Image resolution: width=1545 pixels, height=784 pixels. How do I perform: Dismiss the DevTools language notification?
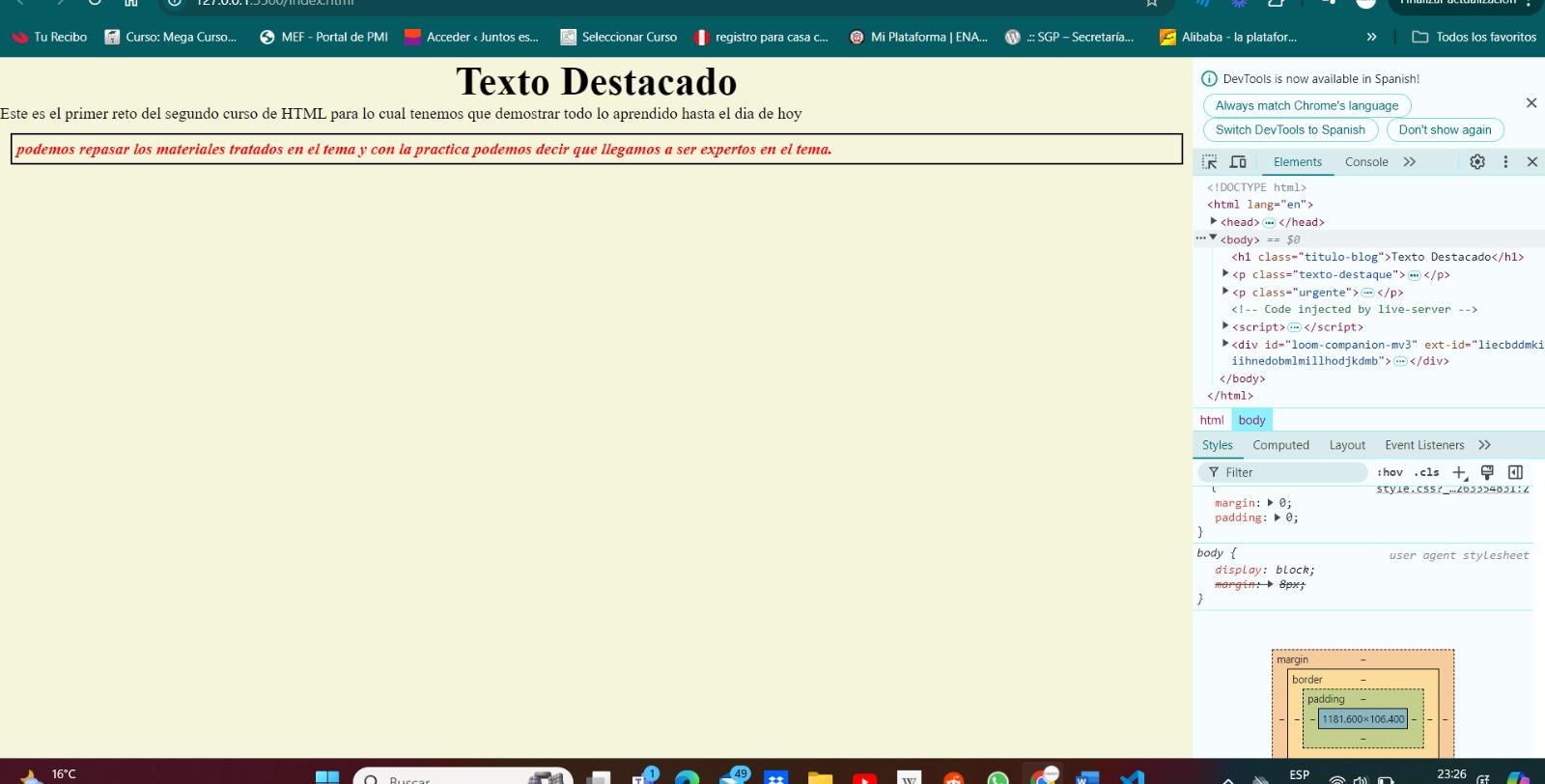pyautogui.click(x=1531, y=103)
